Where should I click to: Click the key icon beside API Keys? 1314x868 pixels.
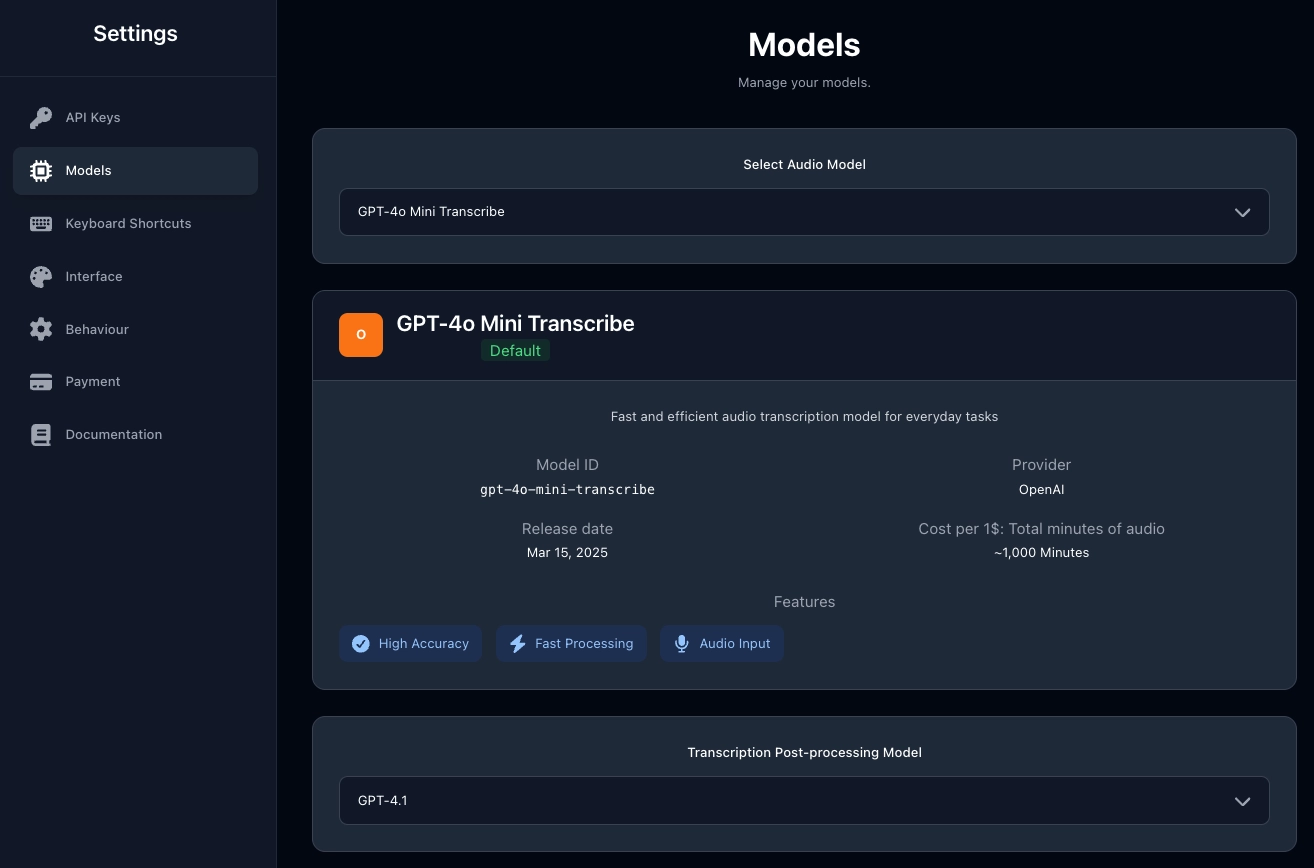click(40, 117)
